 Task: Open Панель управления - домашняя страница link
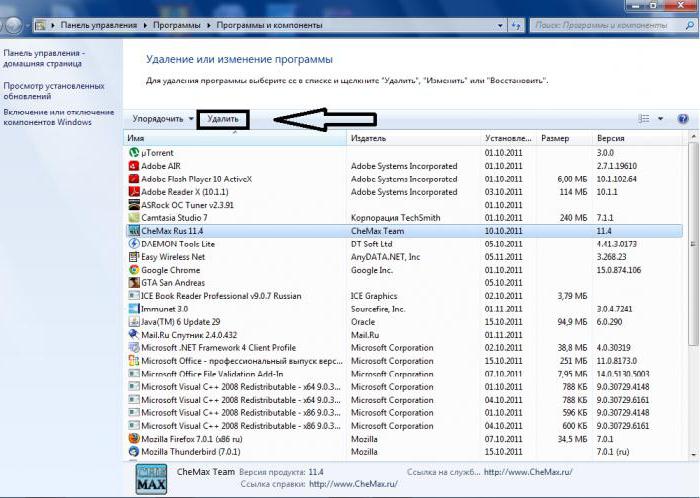pos(44,58)
